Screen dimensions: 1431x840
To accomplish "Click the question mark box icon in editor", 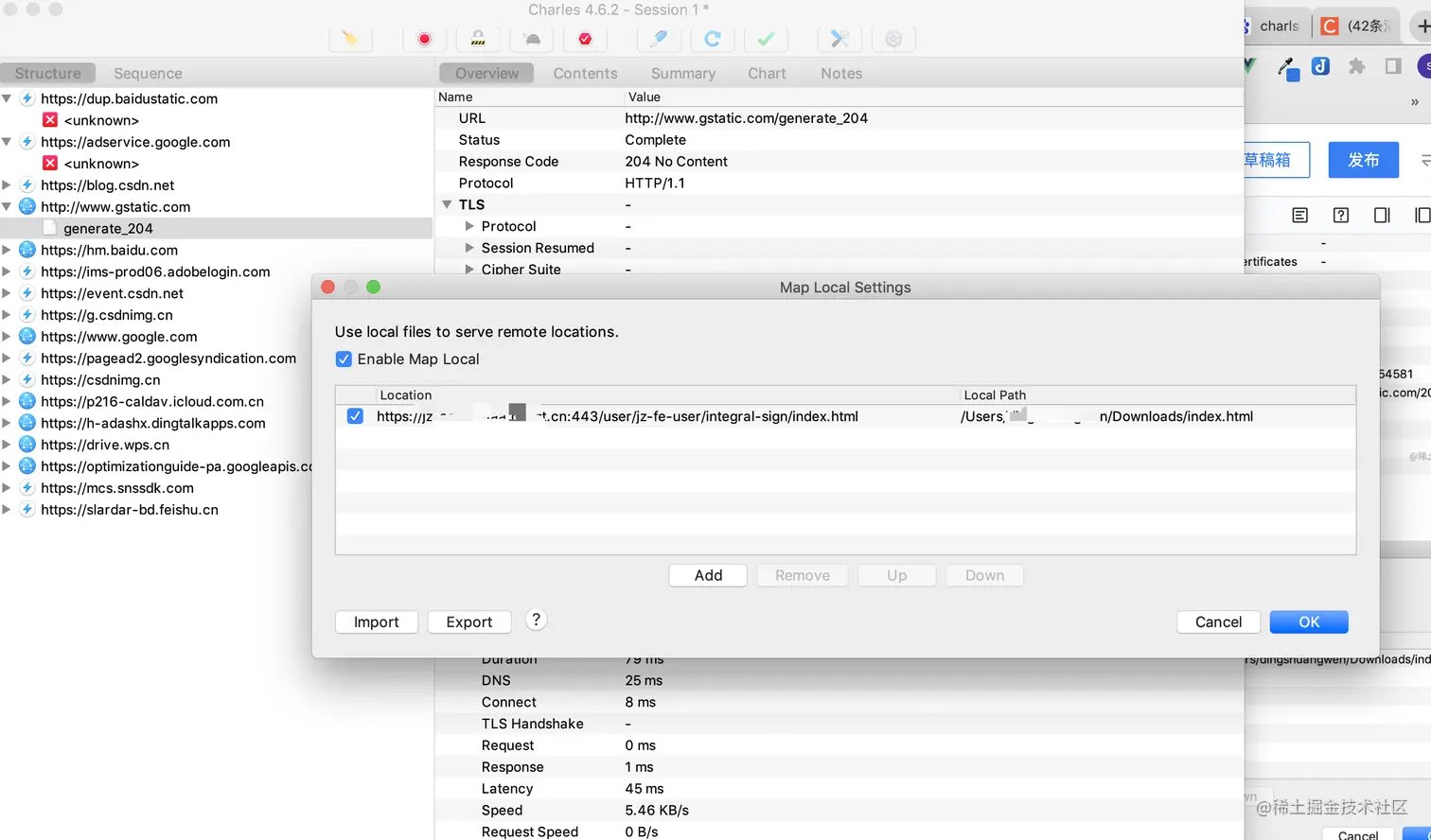I will tap(1341, 216).
